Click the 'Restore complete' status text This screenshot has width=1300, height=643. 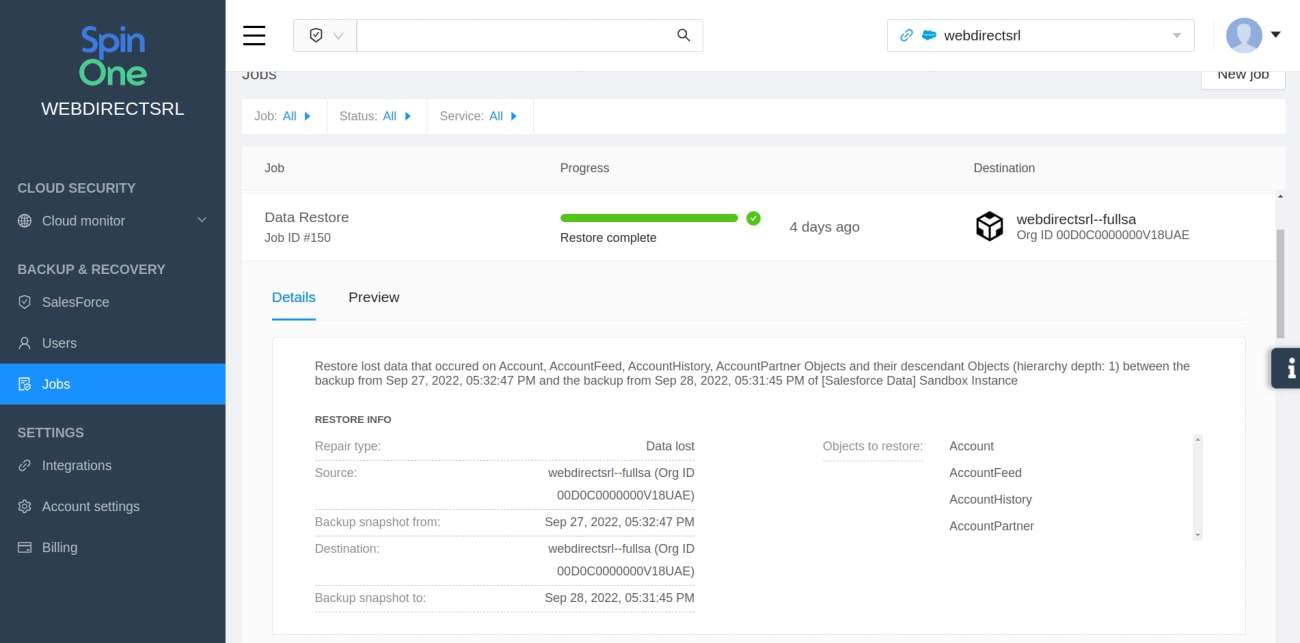click(x=608, y=238)
